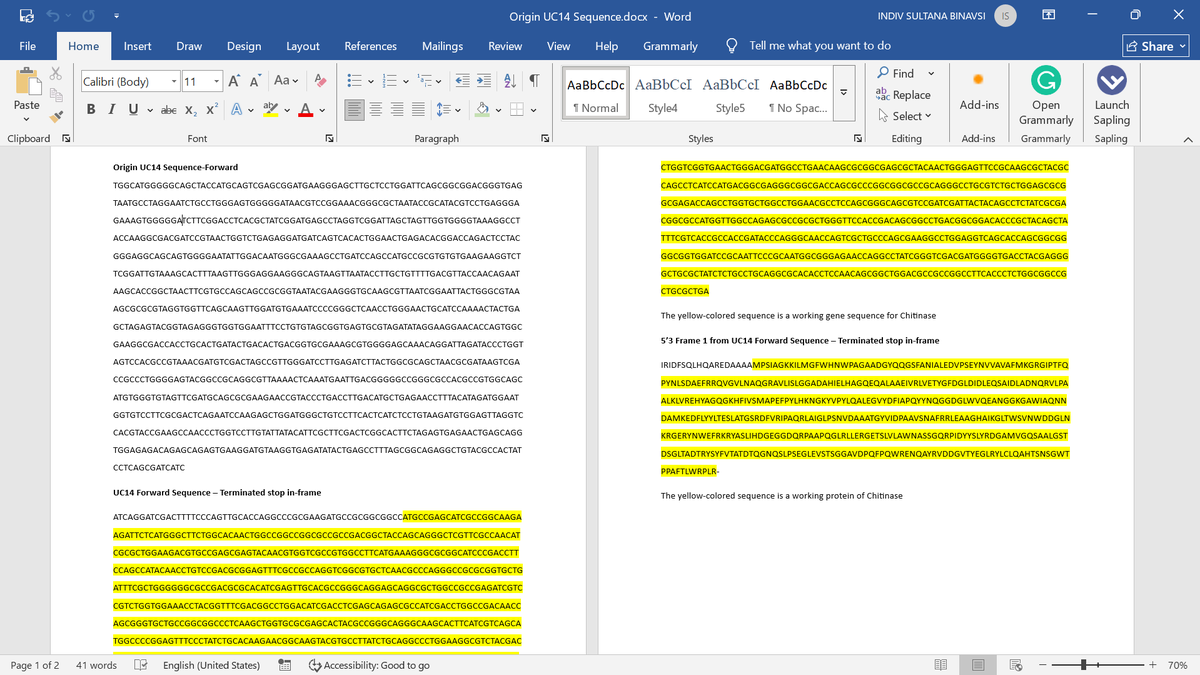This screenshot has height=675, width=1200.
Task: Switch to Read Mode view in status bar
Action: (x=940, y=665)
